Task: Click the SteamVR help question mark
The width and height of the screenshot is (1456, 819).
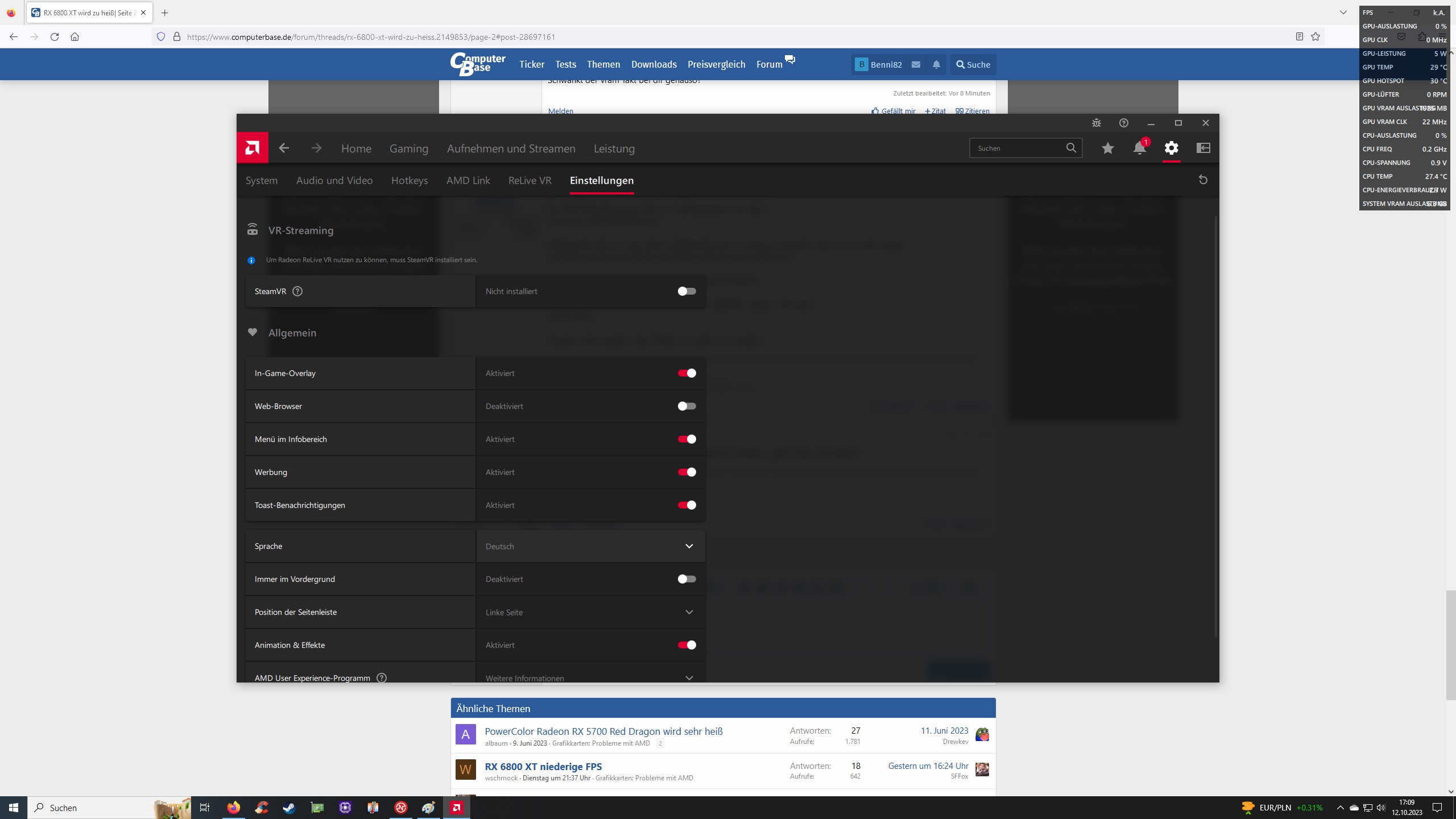Action: pyautogui.click(x=297, y=291)
